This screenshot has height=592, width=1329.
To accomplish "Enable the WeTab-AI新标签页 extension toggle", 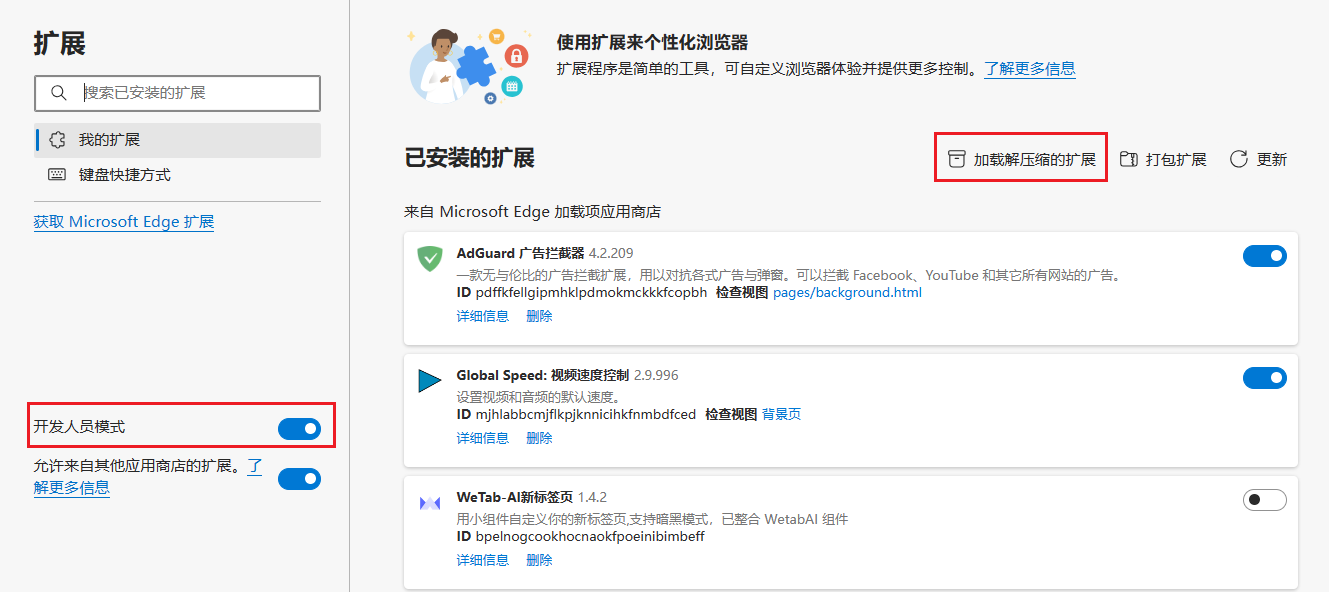I will tap(1265, 500).
